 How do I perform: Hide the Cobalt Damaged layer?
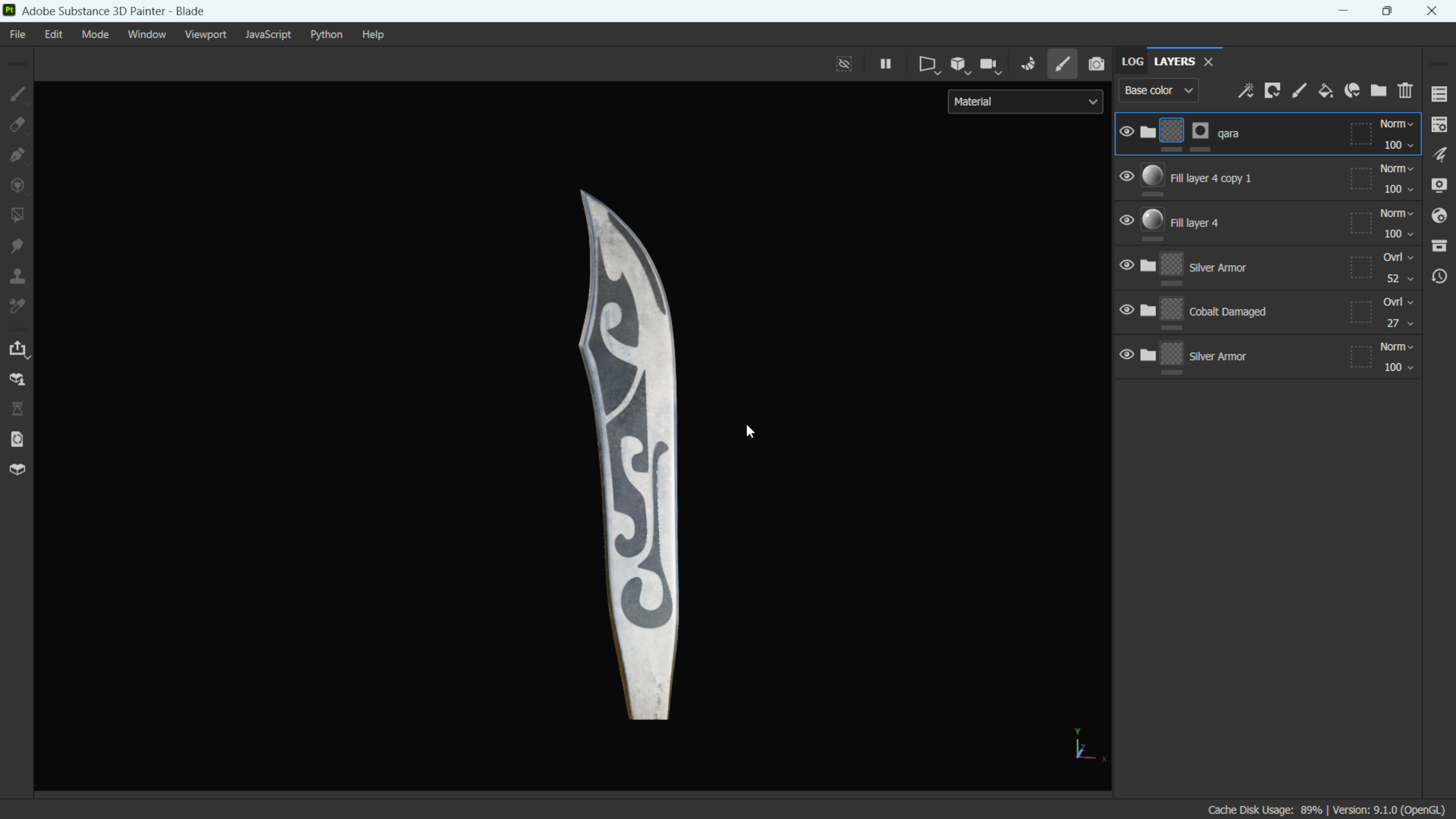coord(1127,310)
